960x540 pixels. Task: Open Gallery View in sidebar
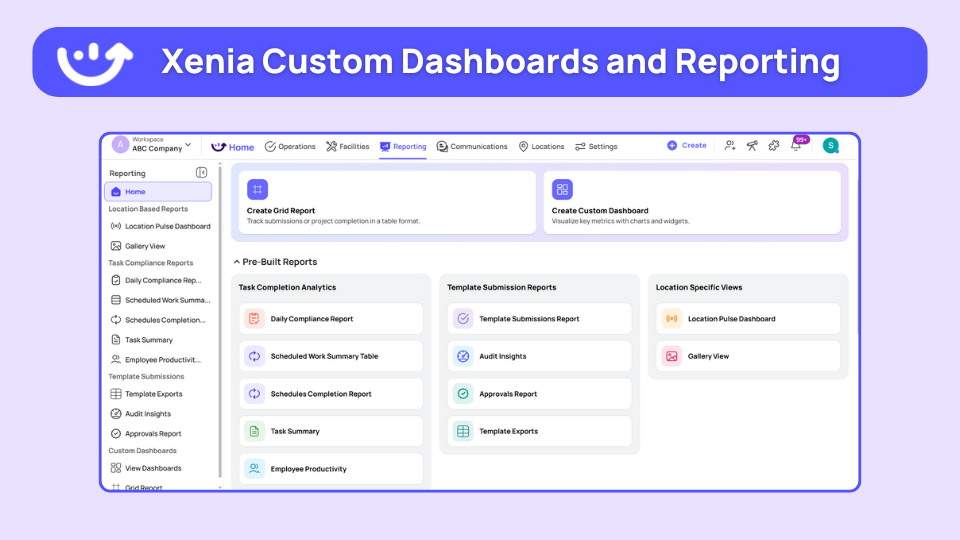pyautogui.click(x=138, y=246)
